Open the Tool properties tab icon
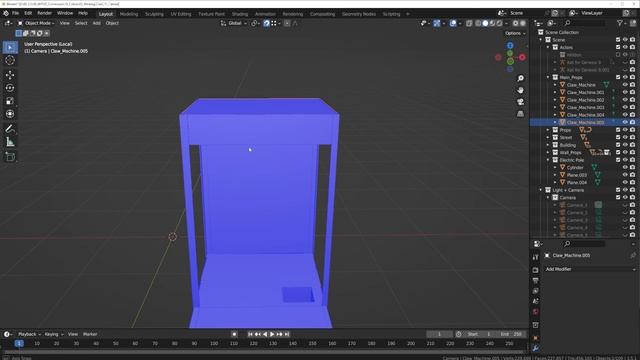Viewport: 640px width, 360px height. 536,258
